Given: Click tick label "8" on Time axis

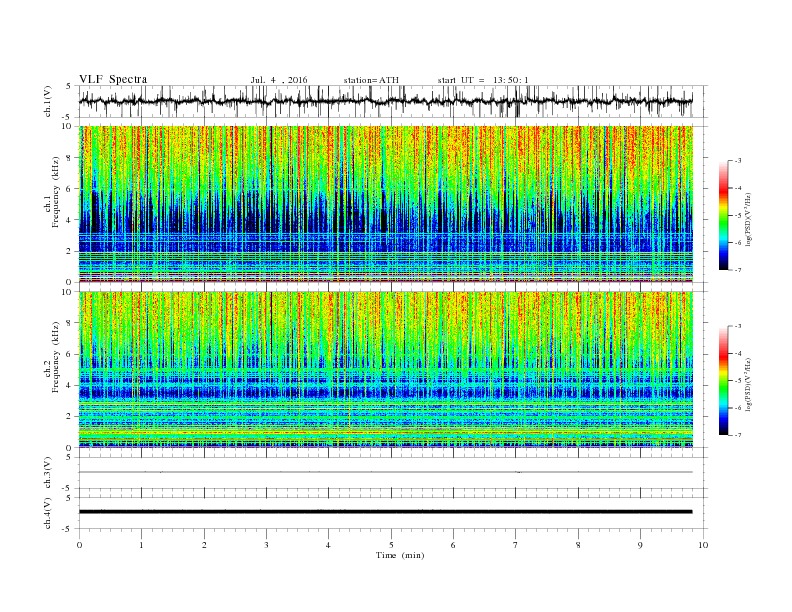Looking at the screenshot, I should point(578,545).
